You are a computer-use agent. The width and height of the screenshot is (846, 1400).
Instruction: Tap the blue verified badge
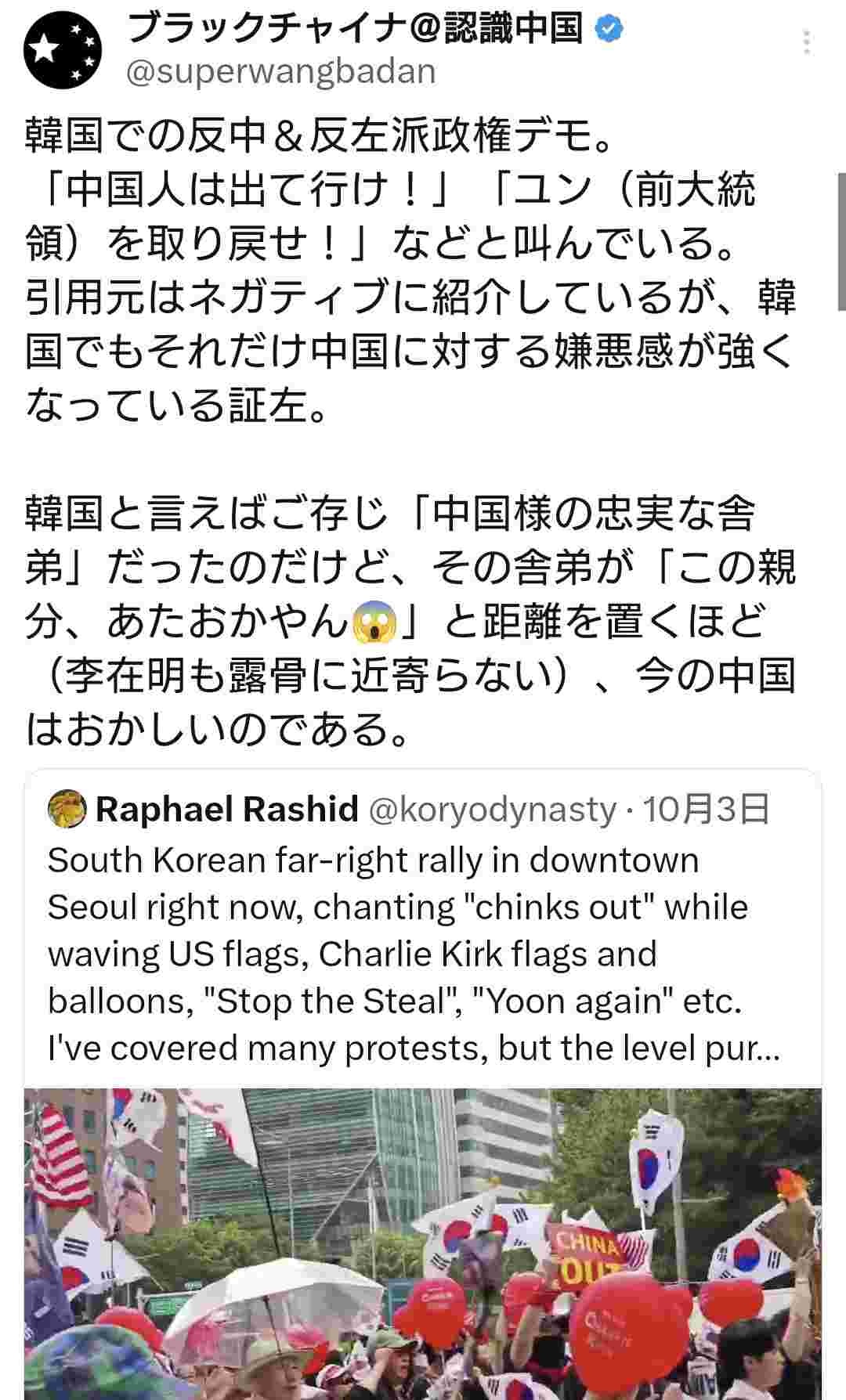coord(609,29)
